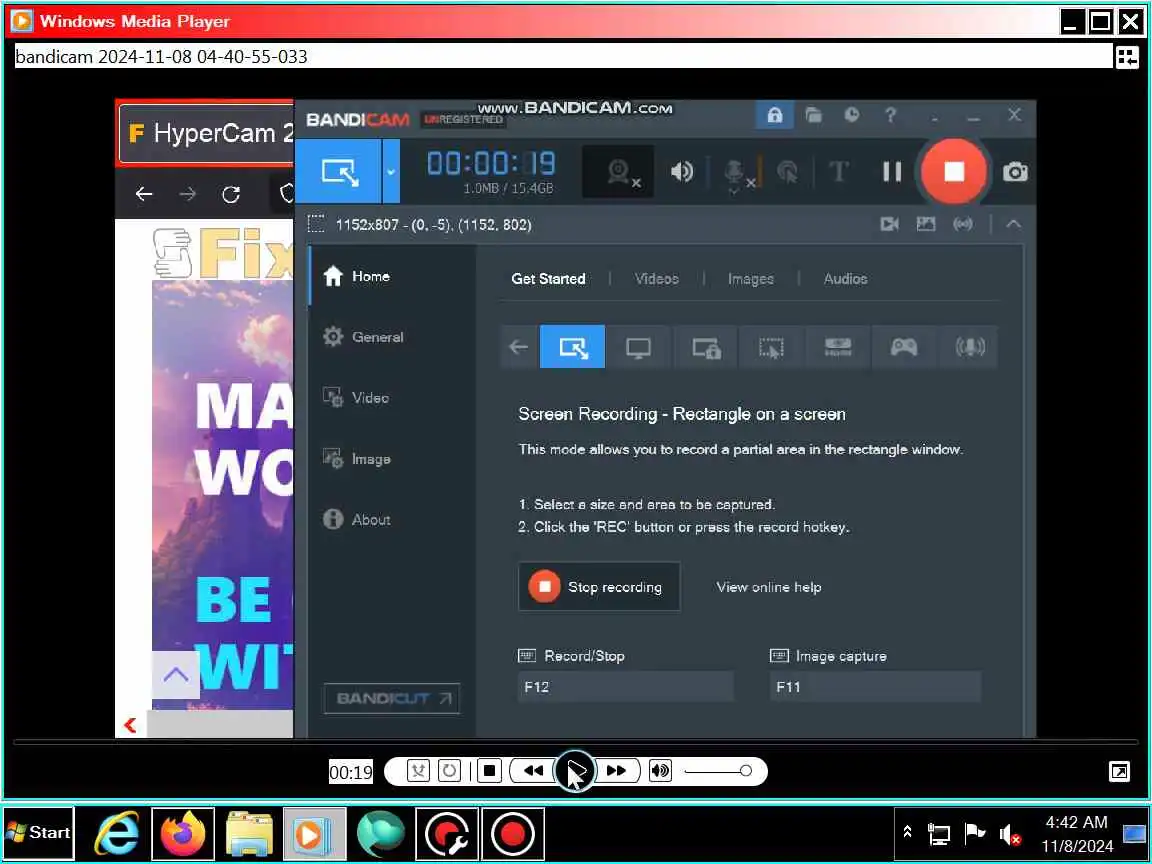Select the gamepad game recording mode icon
The width and height of the screenshot is (1152, 864).
pos(904,347)
